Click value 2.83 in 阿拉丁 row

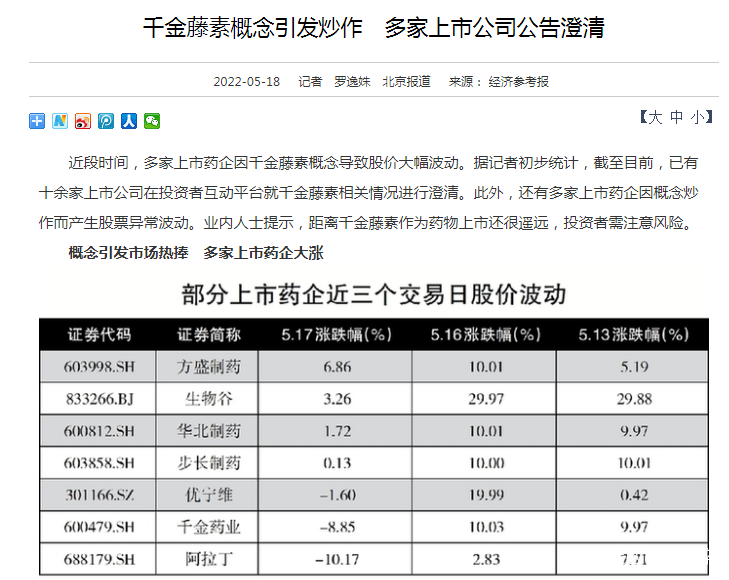[486, 559]
